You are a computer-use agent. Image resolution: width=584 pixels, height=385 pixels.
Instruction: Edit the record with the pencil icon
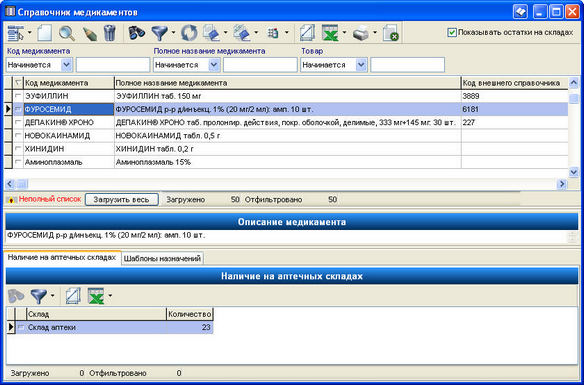click(x=89, y=34)
